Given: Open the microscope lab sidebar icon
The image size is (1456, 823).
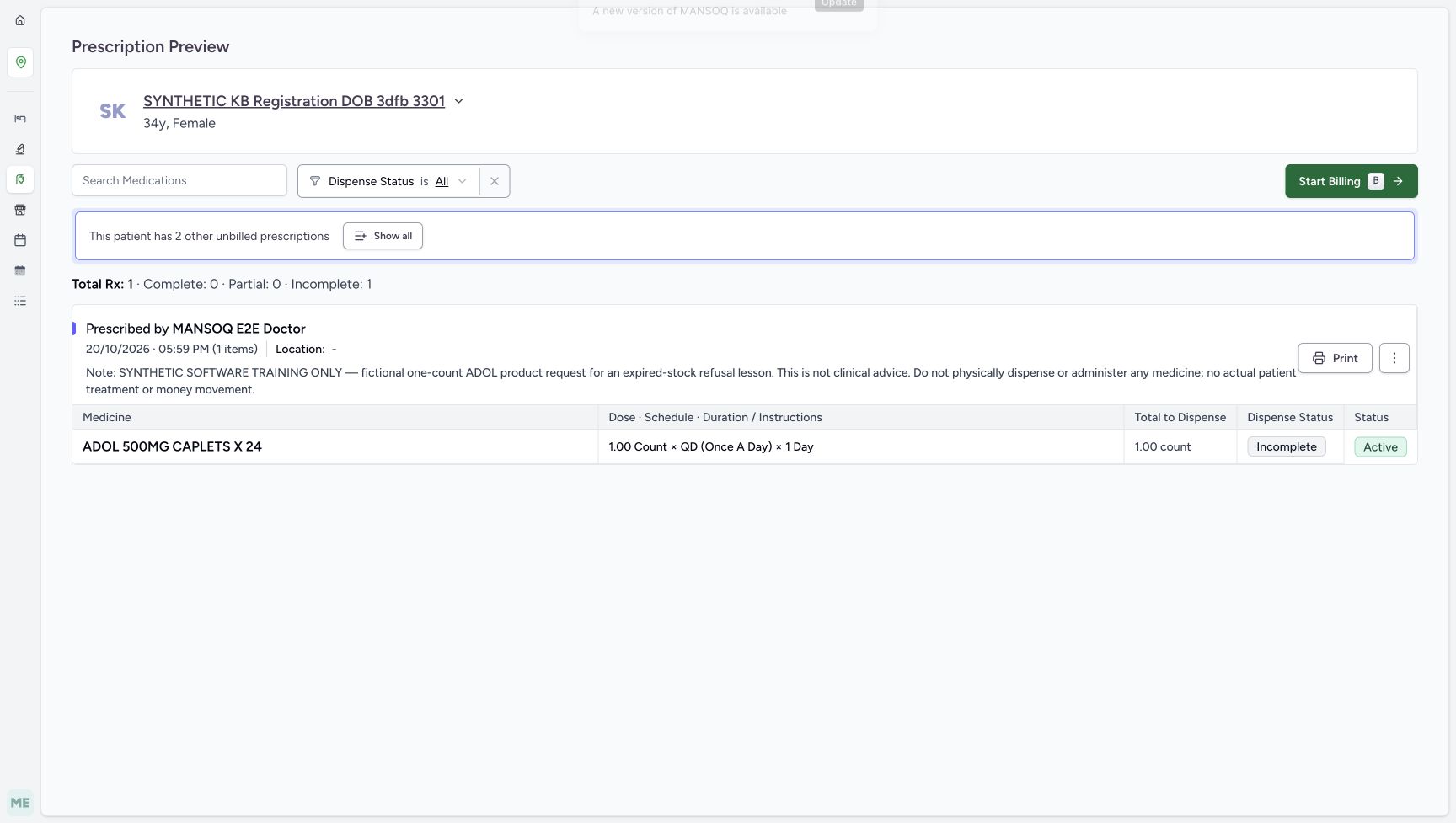Looking at the screenshot, I should tap(20, 149).
